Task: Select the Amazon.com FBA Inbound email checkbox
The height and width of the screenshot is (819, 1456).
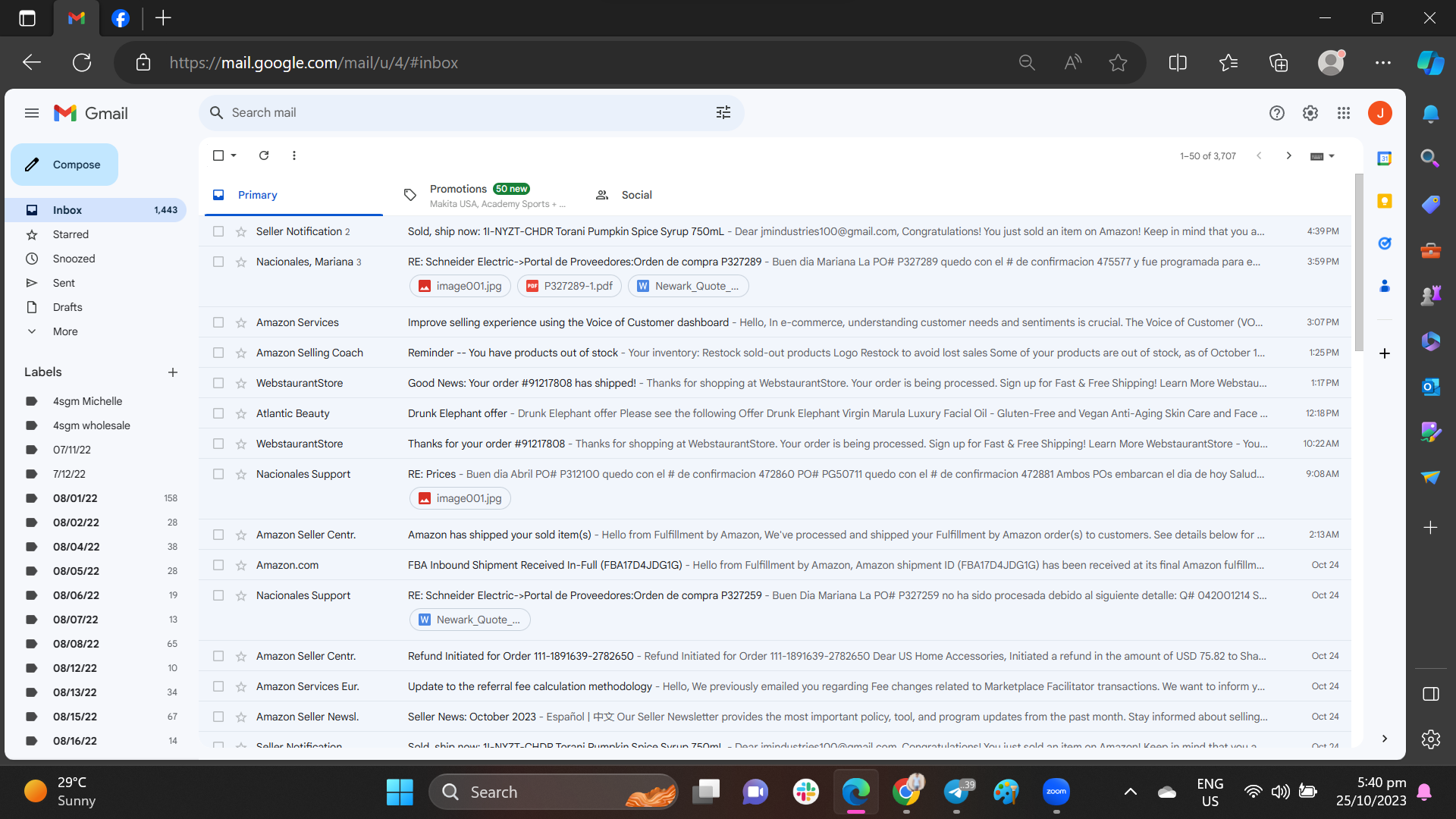Action: [x=218, y=565]
